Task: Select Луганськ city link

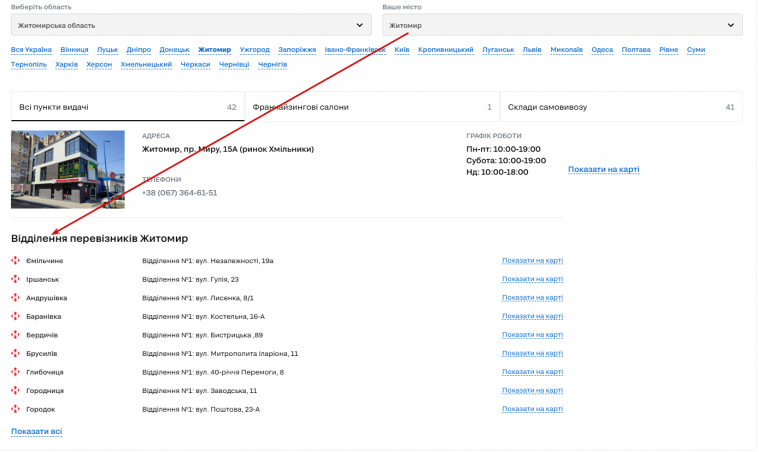Action: [x=498, y=50]
